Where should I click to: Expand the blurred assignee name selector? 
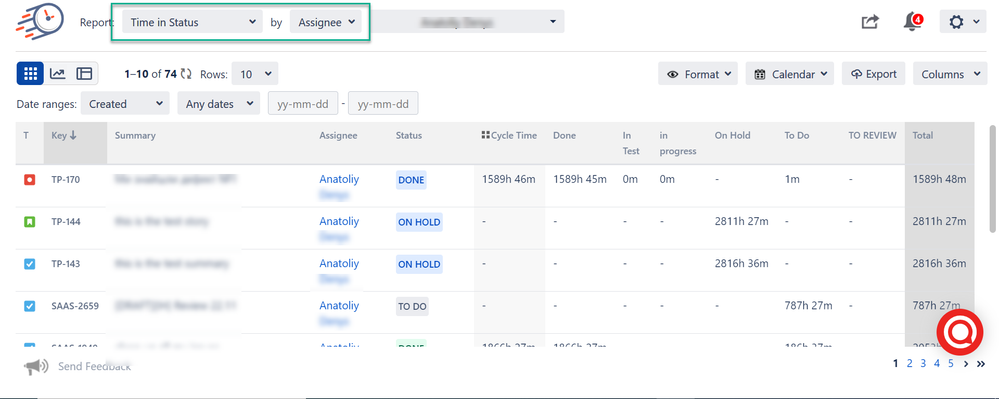pos(468,22)
